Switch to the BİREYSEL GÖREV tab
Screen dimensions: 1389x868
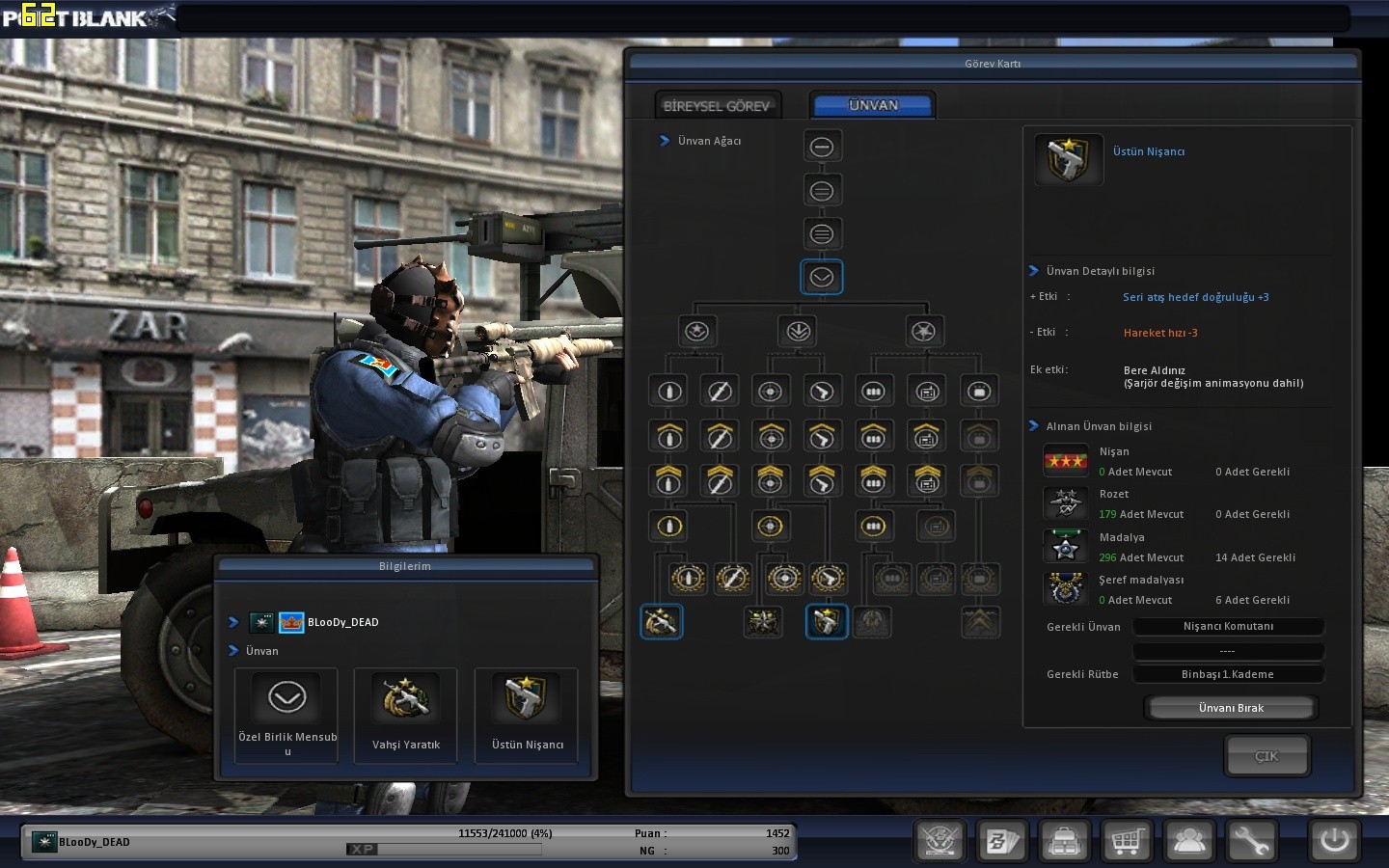tap(717, 106)
